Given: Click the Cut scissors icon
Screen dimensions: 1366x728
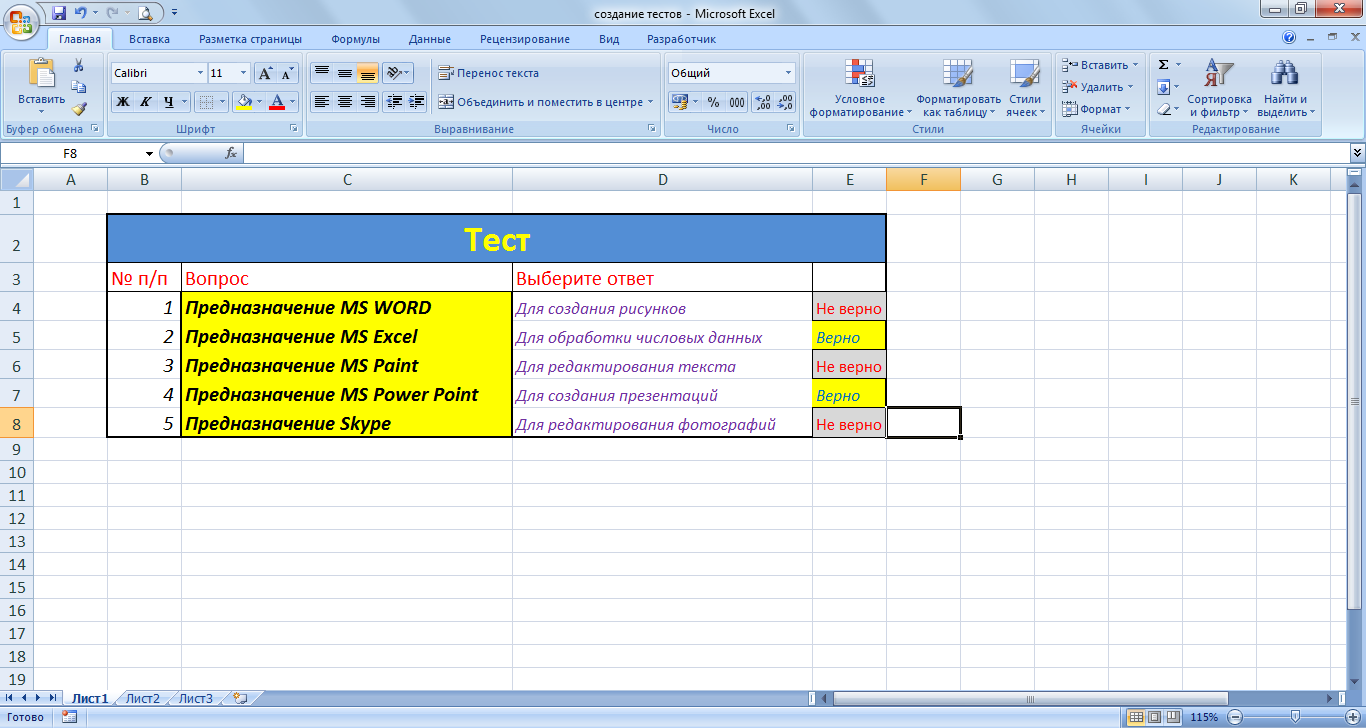Looking at the screenshot, I should coord(79,65).
